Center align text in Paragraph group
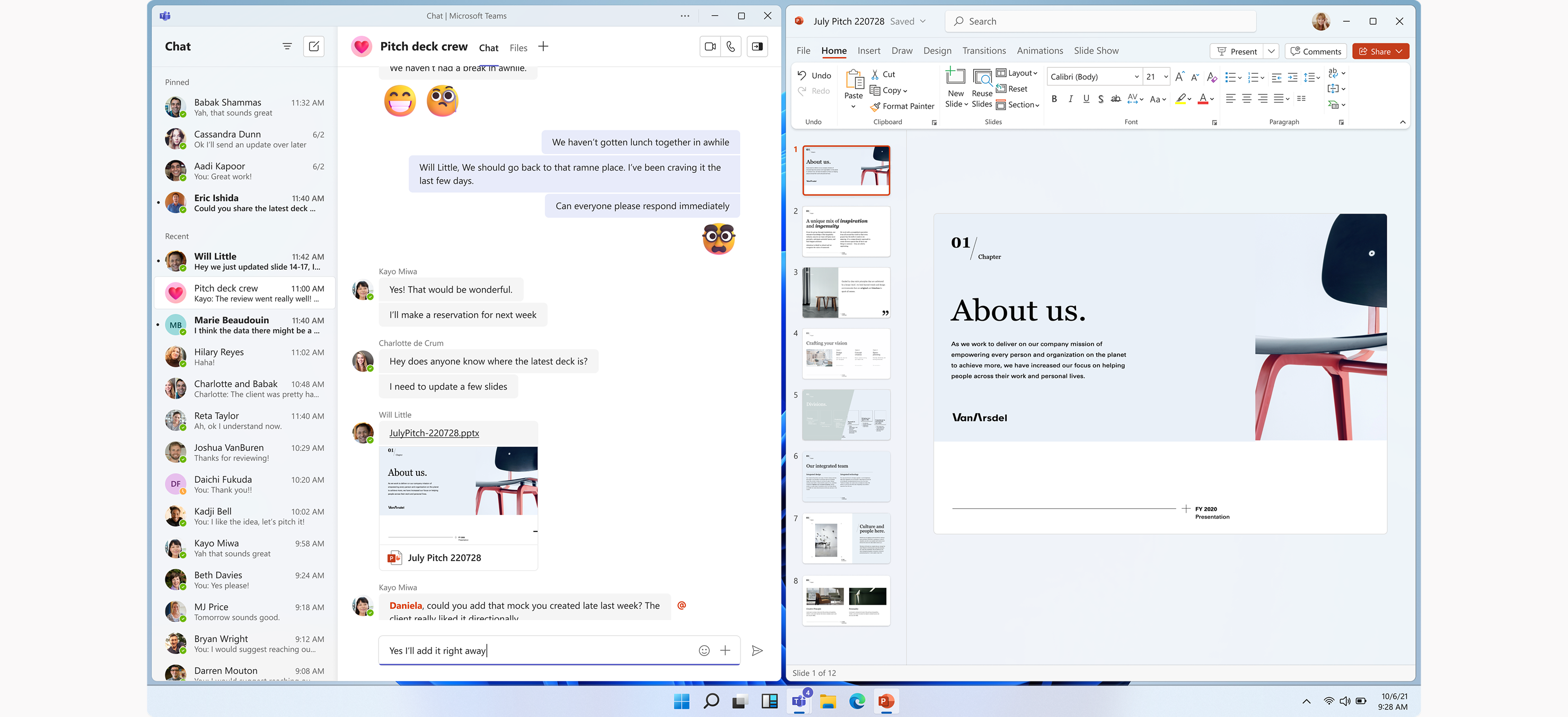The width and height of the screenshot is (1568, 717). pos(1246,99)
